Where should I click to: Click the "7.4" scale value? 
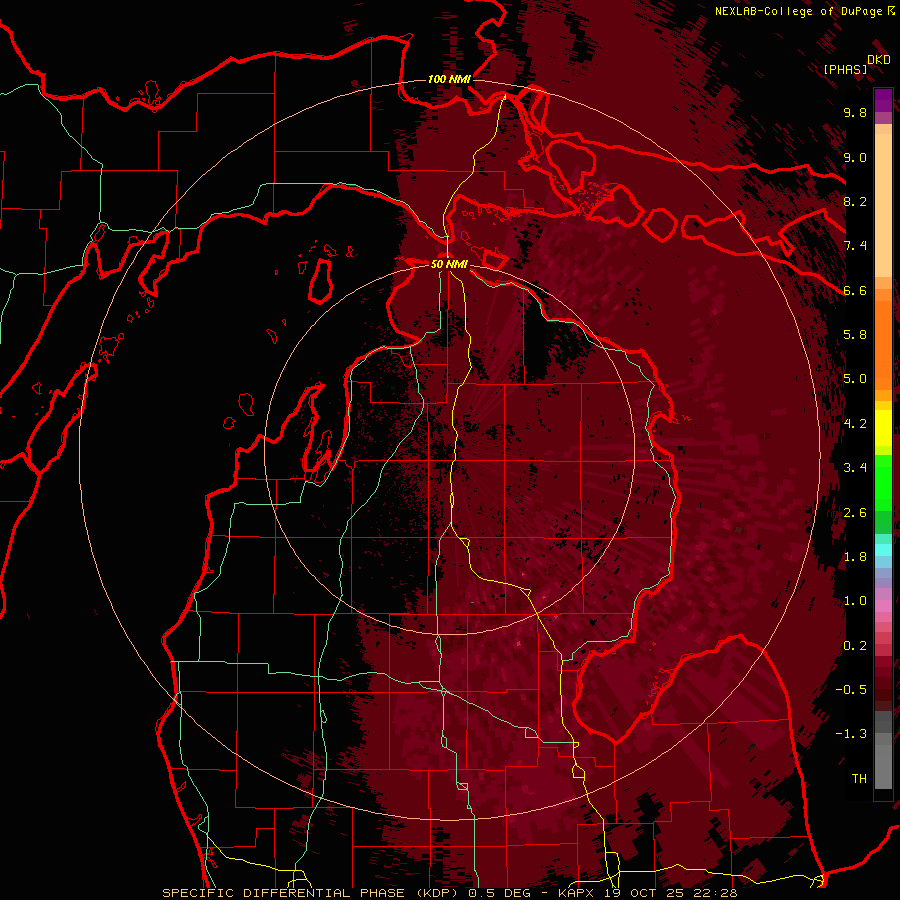tap(855, 246)
